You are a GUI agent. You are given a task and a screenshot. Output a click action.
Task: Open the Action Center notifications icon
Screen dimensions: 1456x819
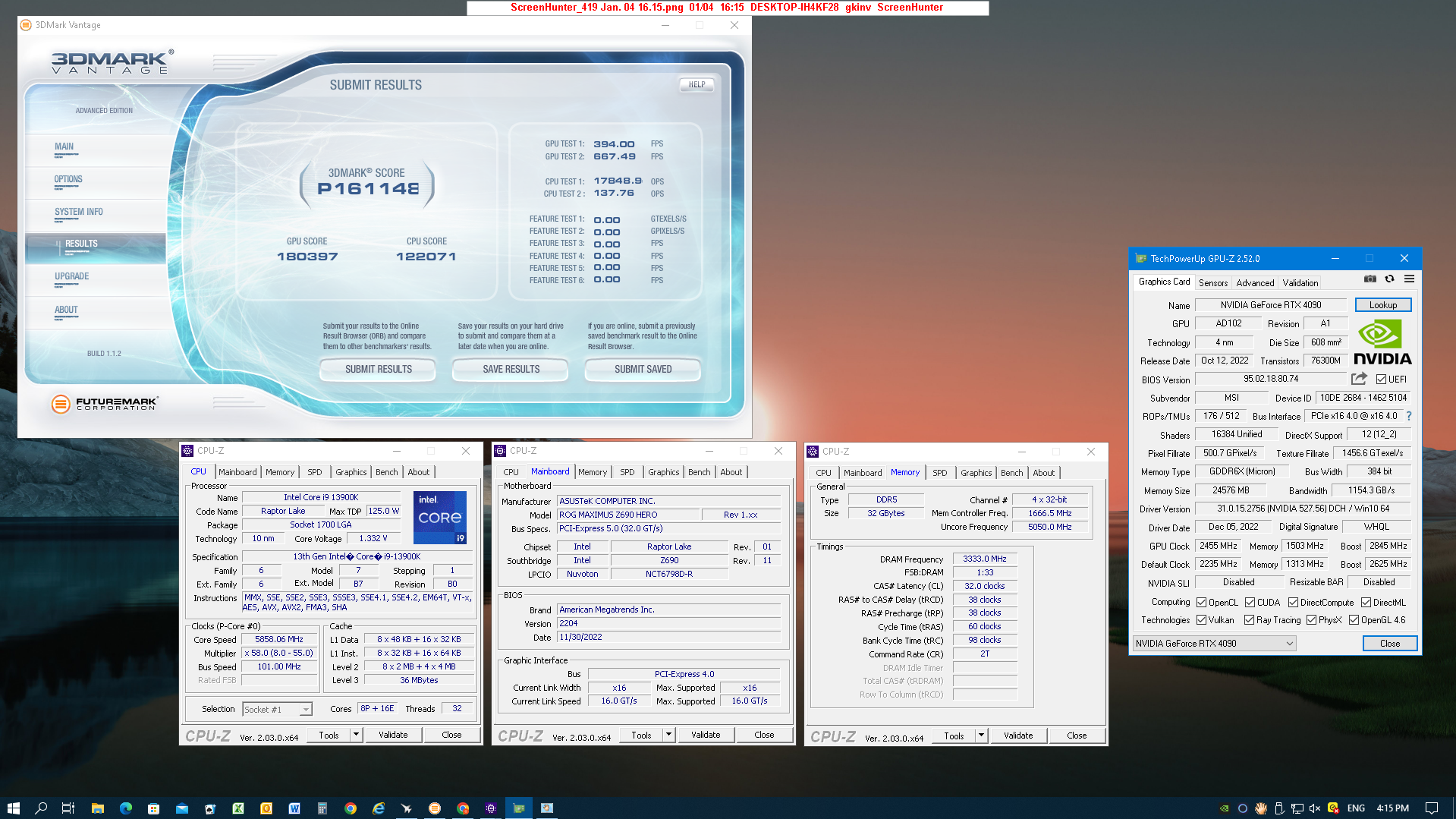pyautogui.click(x=1431, y=808)
